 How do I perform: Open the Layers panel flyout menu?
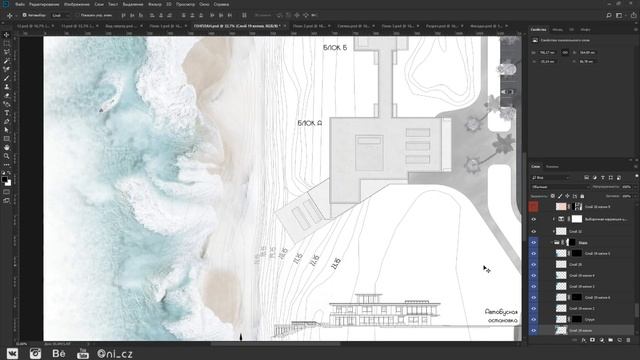pyautogui.click(x=636, y=167)
